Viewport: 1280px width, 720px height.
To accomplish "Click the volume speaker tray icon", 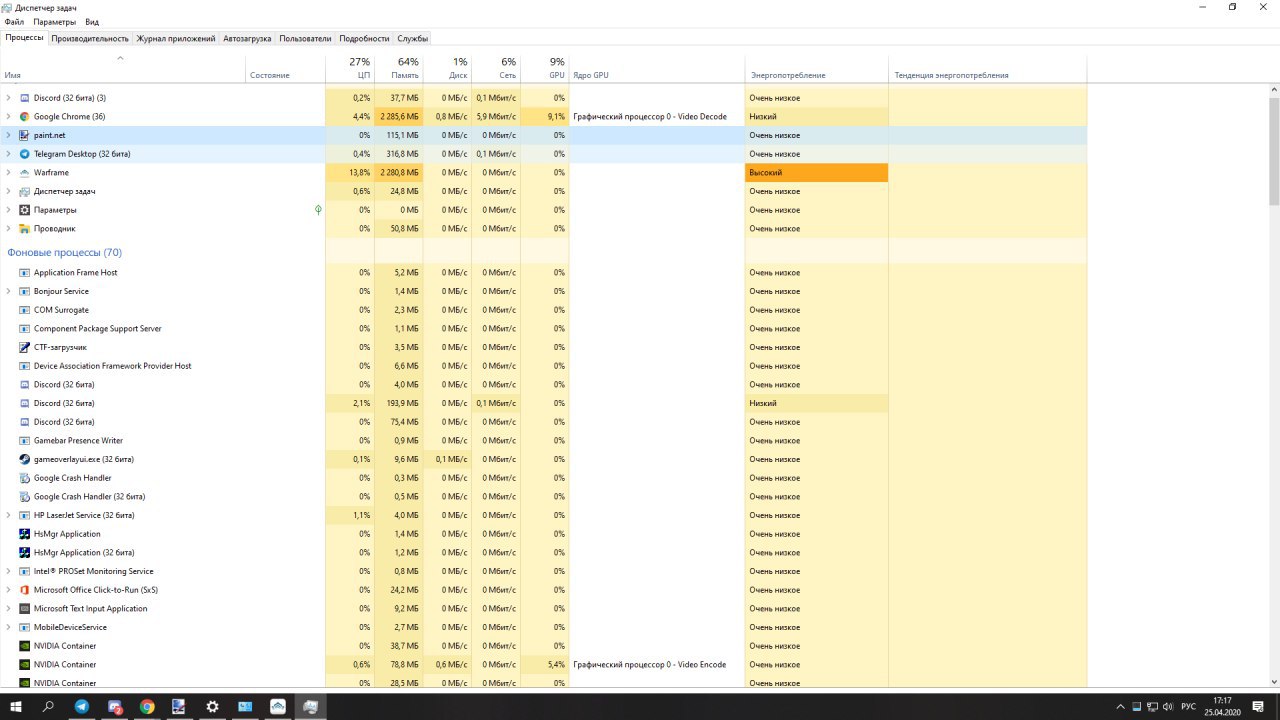I will coord(1167,706).
